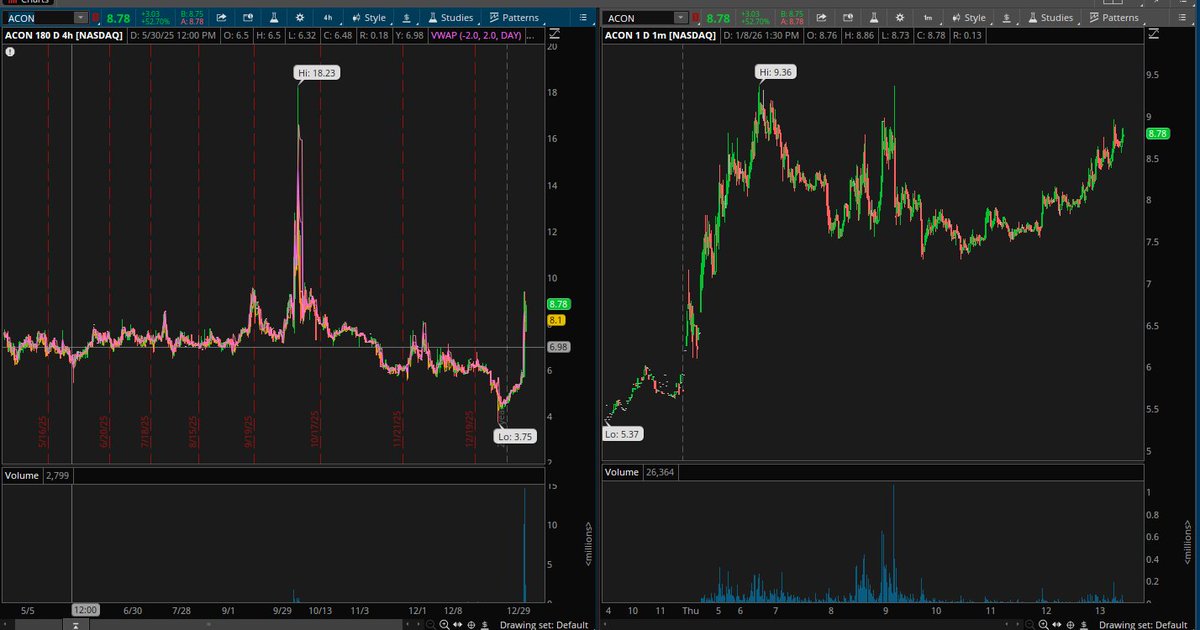1200x630 pixels.
Task: Open the right chart's hamburger menu icon
Action: click(x=1182, y=18)
